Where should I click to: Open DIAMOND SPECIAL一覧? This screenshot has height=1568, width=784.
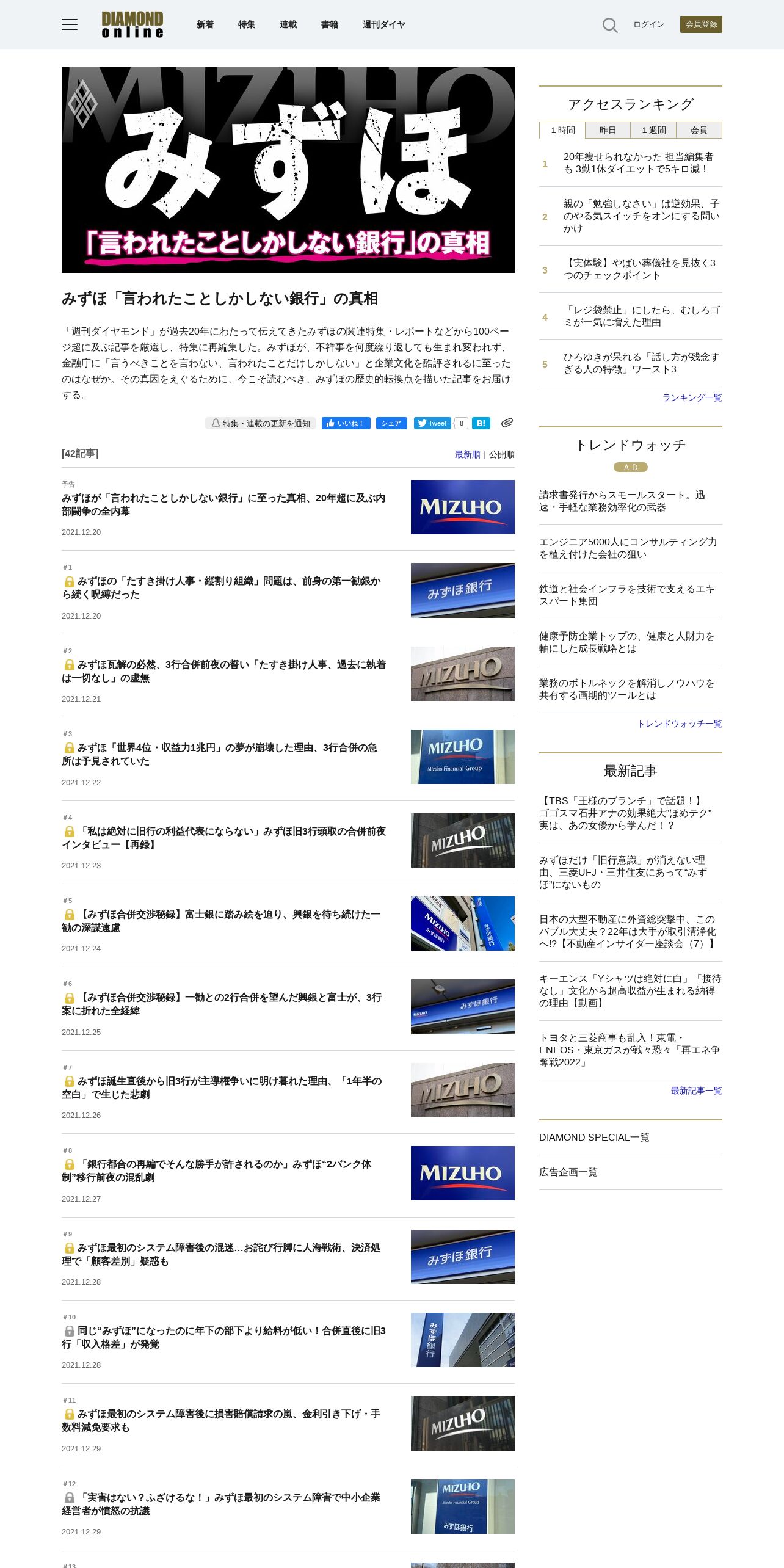[594, 1137]
